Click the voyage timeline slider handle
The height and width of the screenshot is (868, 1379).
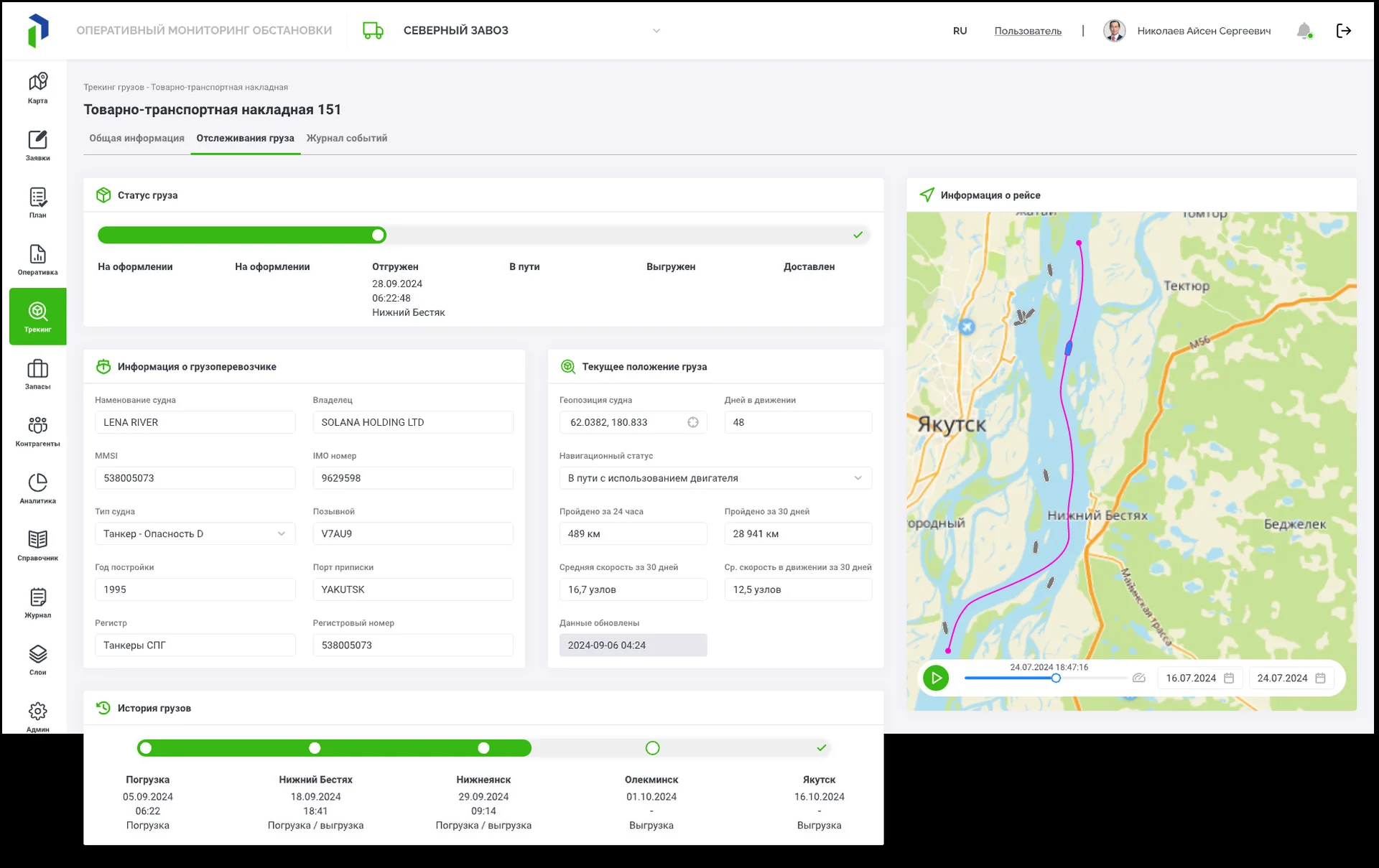coord(1056,678)
